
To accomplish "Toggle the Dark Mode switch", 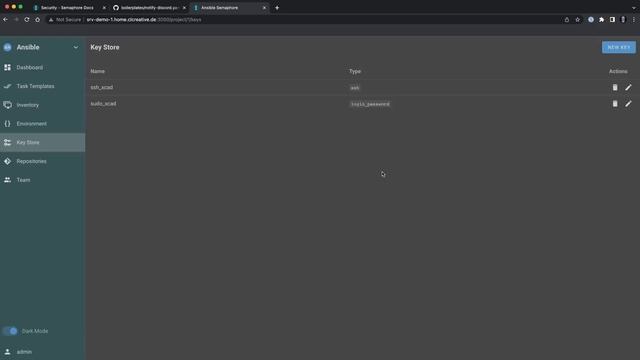I will tap(10, 331).
